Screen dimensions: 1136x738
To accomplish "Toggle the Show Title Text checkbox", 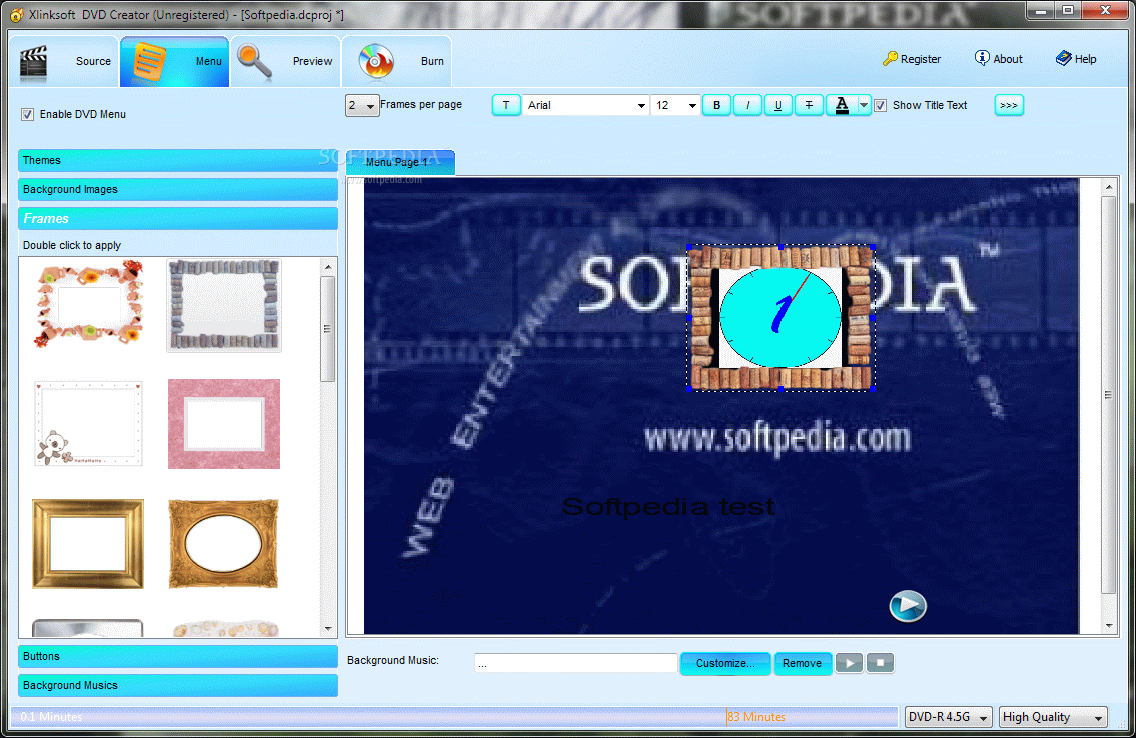I will click(x=880, y=106).
